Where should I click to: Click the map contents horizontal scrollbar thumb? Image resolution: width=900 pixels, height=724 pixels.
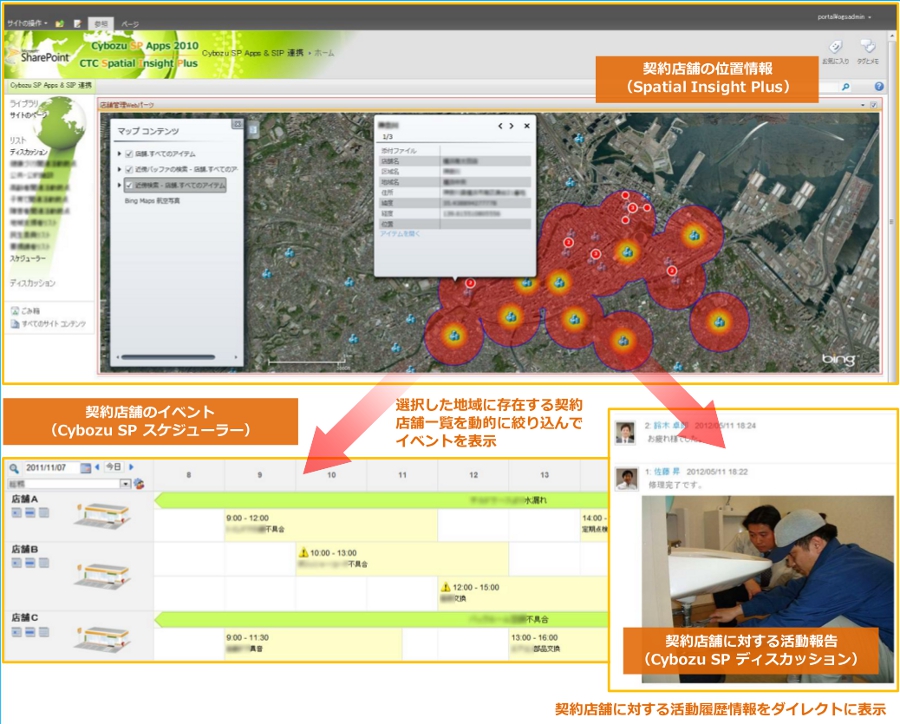click(x=168, y=357)
